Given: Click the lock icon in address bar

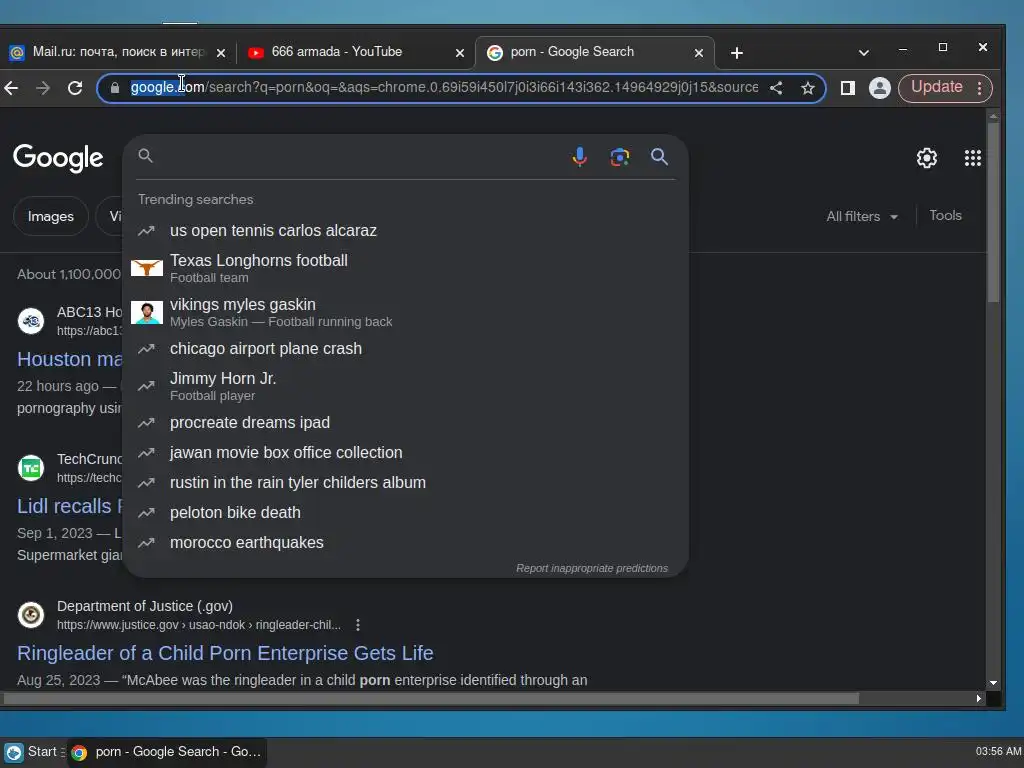Looking at the screenshot, I should 115,88.
